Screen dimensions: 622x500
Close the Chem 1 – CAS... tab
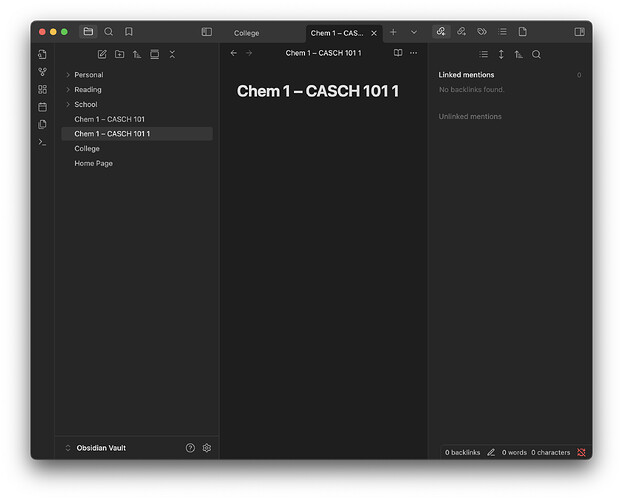374,33
